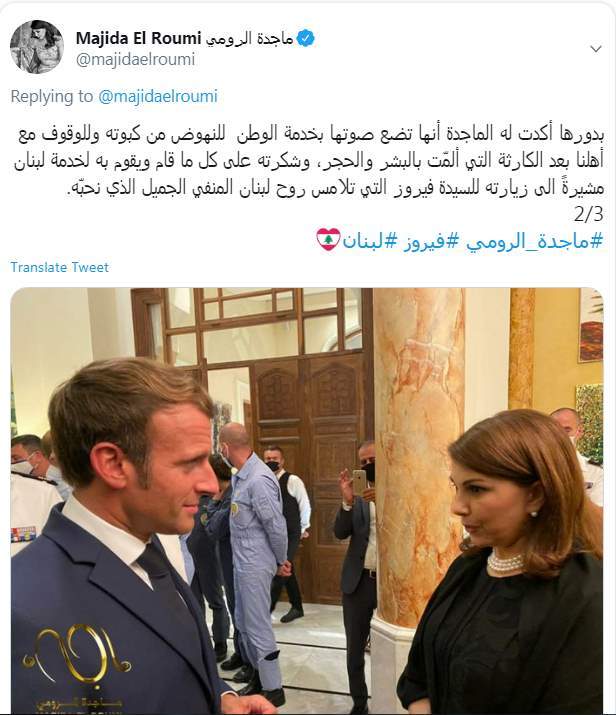Click the raised smartphone in the photo background
Image resolution: width=616 pixels, height=715 pixels.
click(359, 482)
